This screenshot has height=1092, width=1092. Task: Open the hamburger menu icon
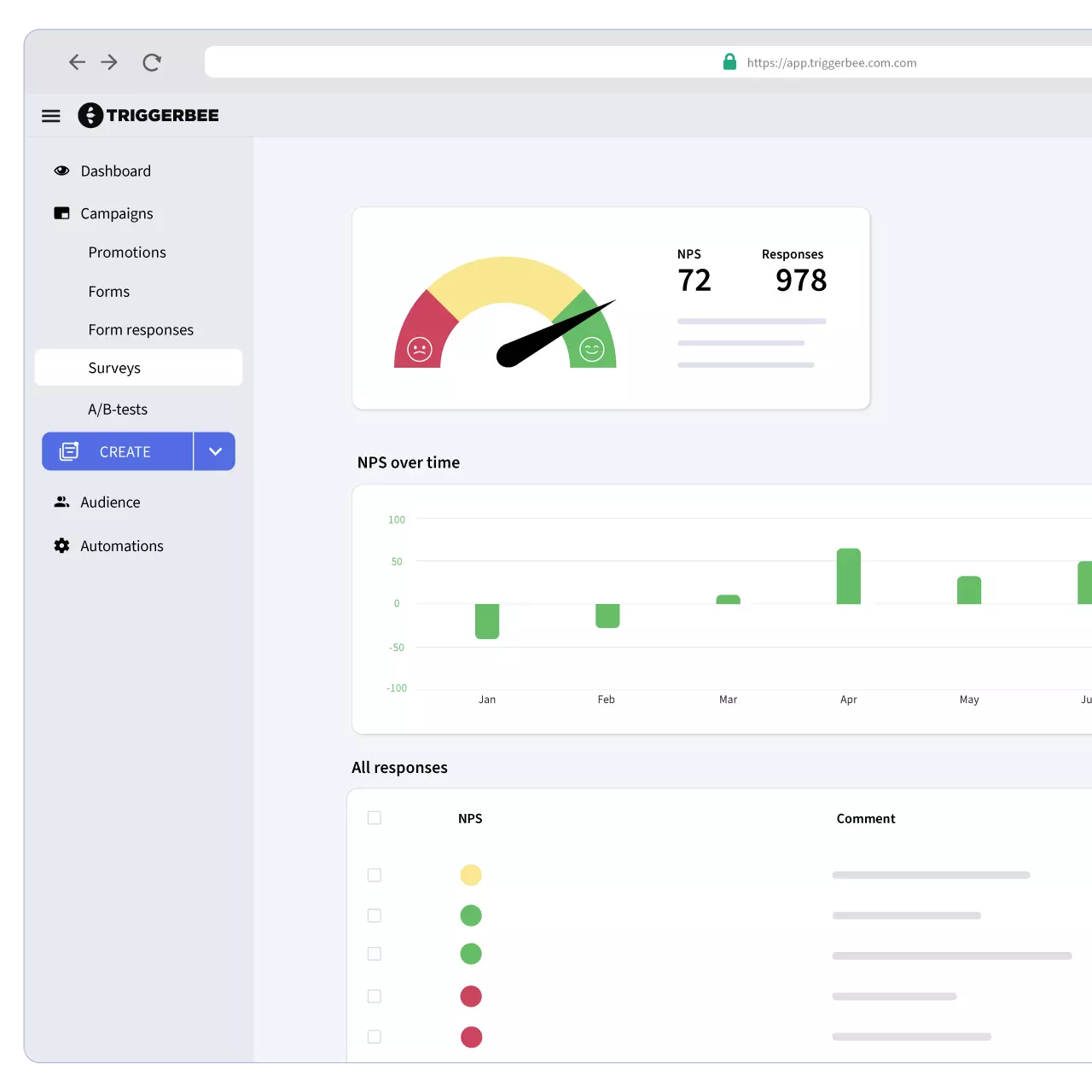[51, 116]
